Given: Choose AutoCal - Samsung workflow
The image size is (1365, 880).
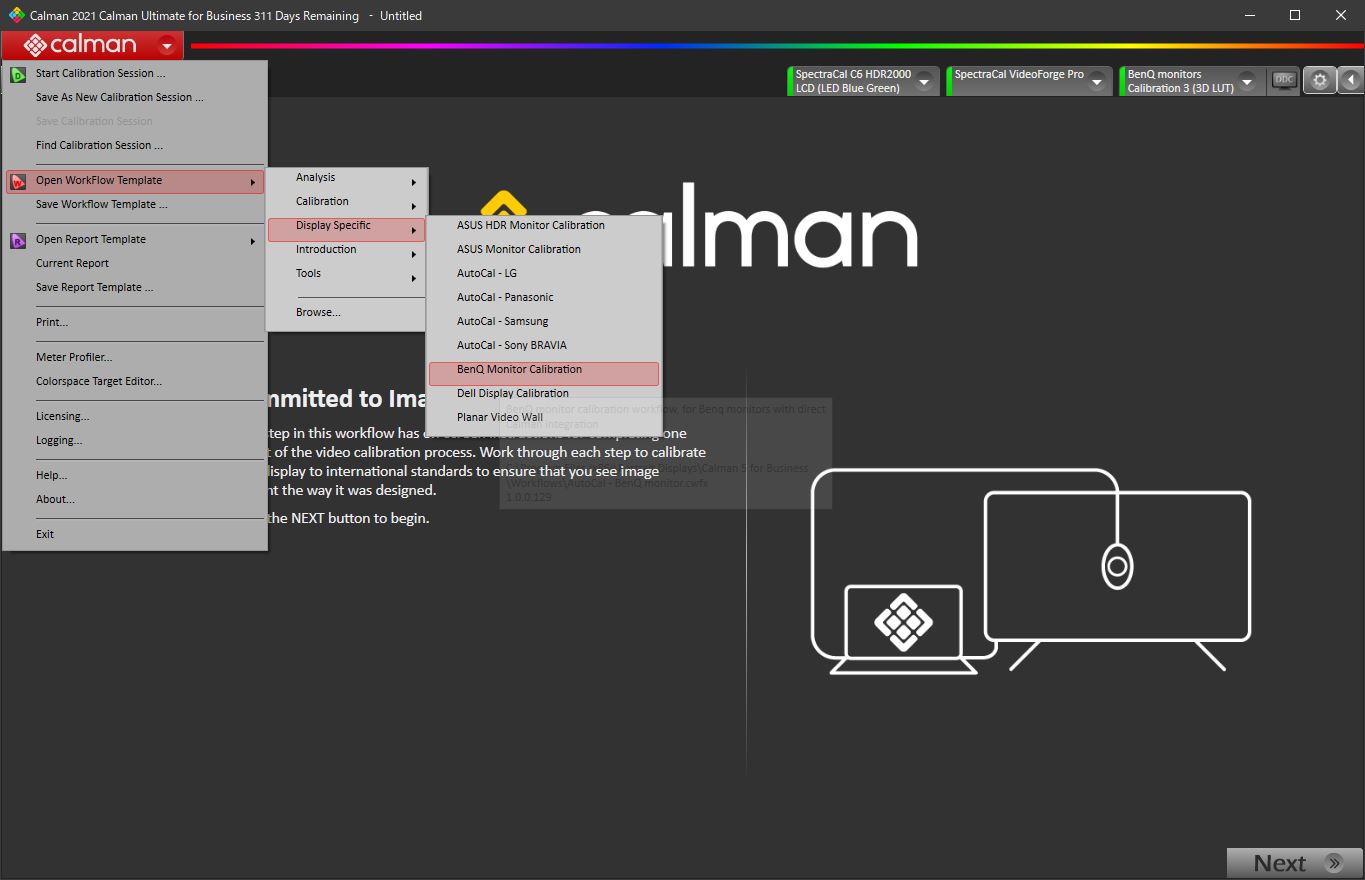Looking at the screenshot, I should point(544,321).
